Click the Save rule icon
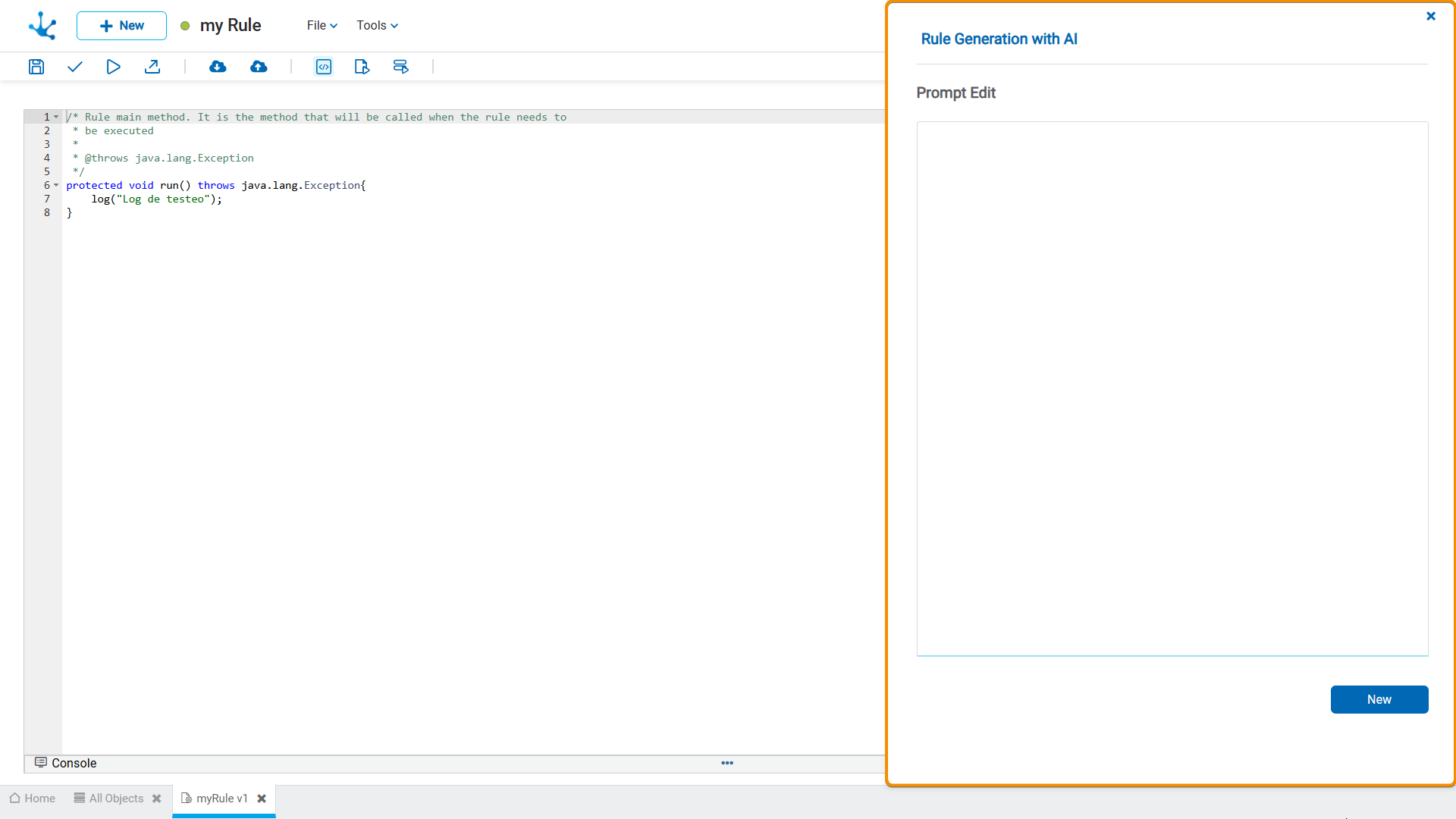This screenshot has width=1456, height=819. pos(36,67)
